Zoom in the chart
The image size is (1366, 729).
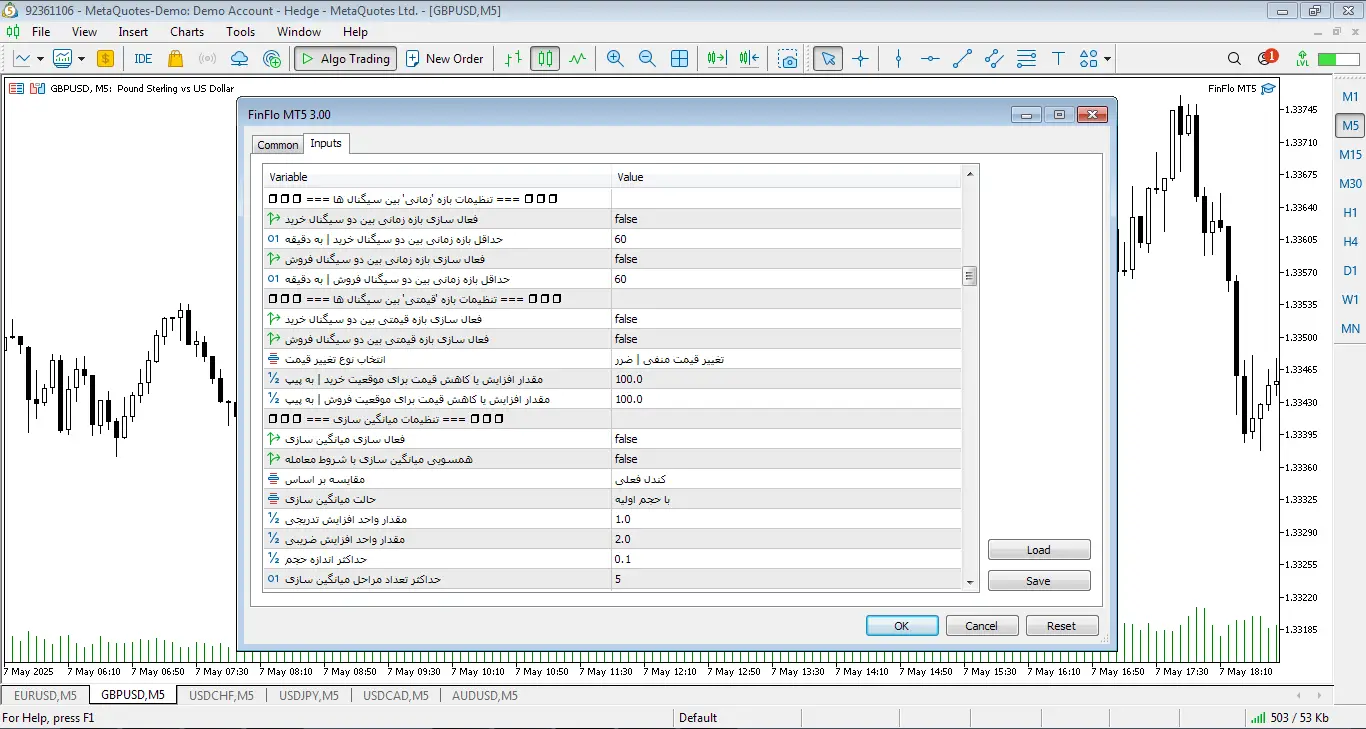pyautogui.click(x=615, y=59)
